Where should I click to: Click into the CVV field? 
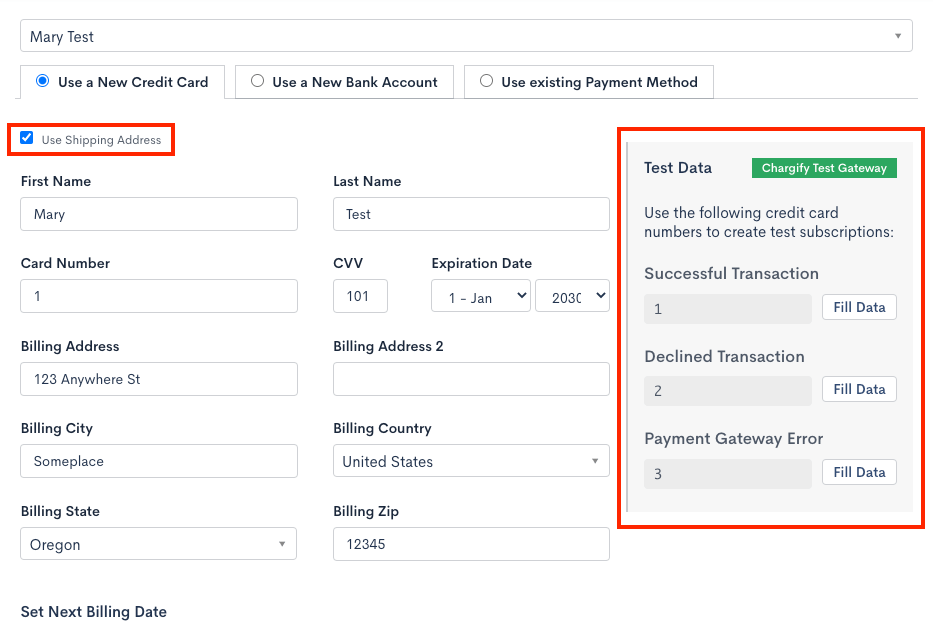click(360, 296)
